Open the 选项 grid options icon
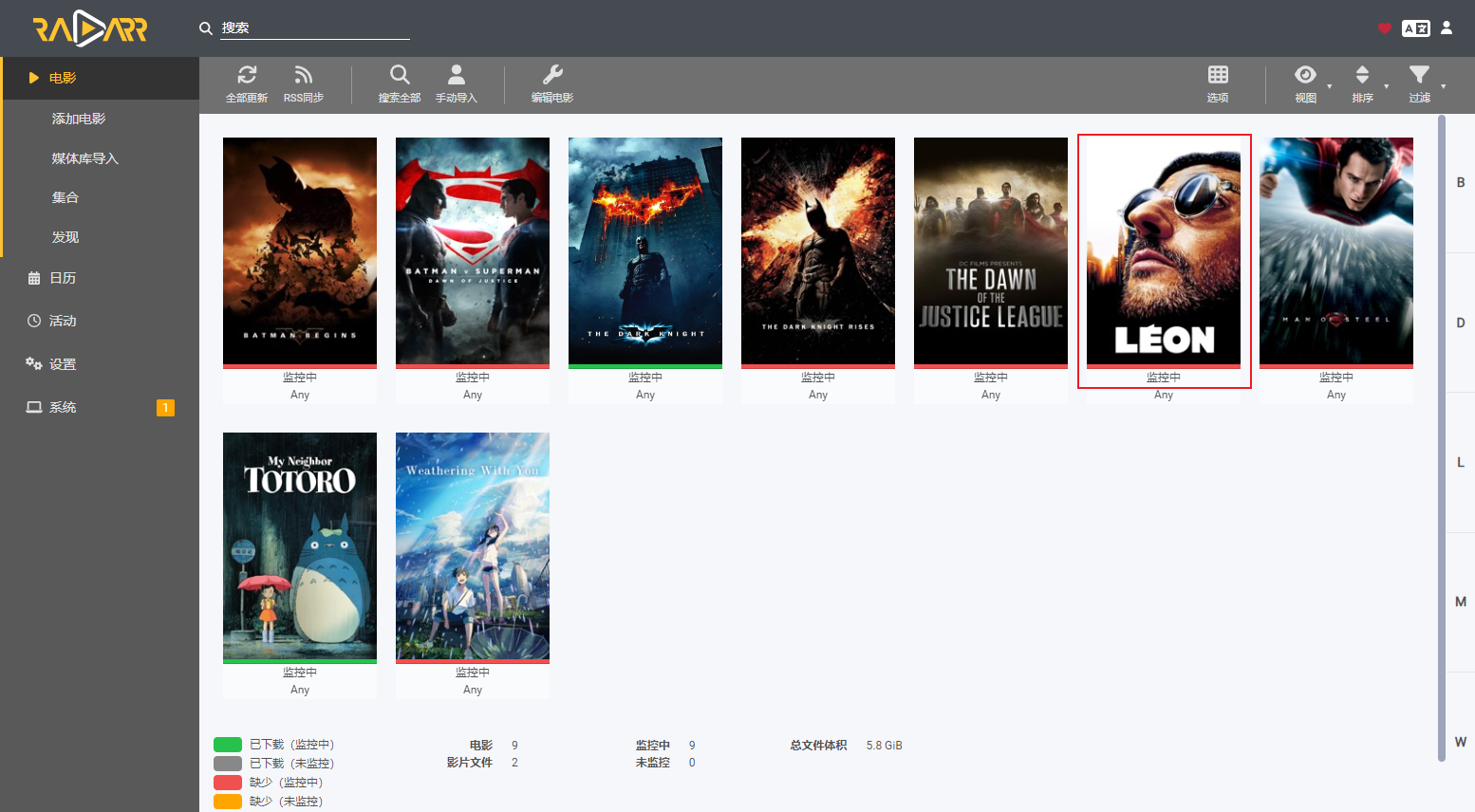This screenshot has width=1475, height=812. click(x=1218, y=75)
